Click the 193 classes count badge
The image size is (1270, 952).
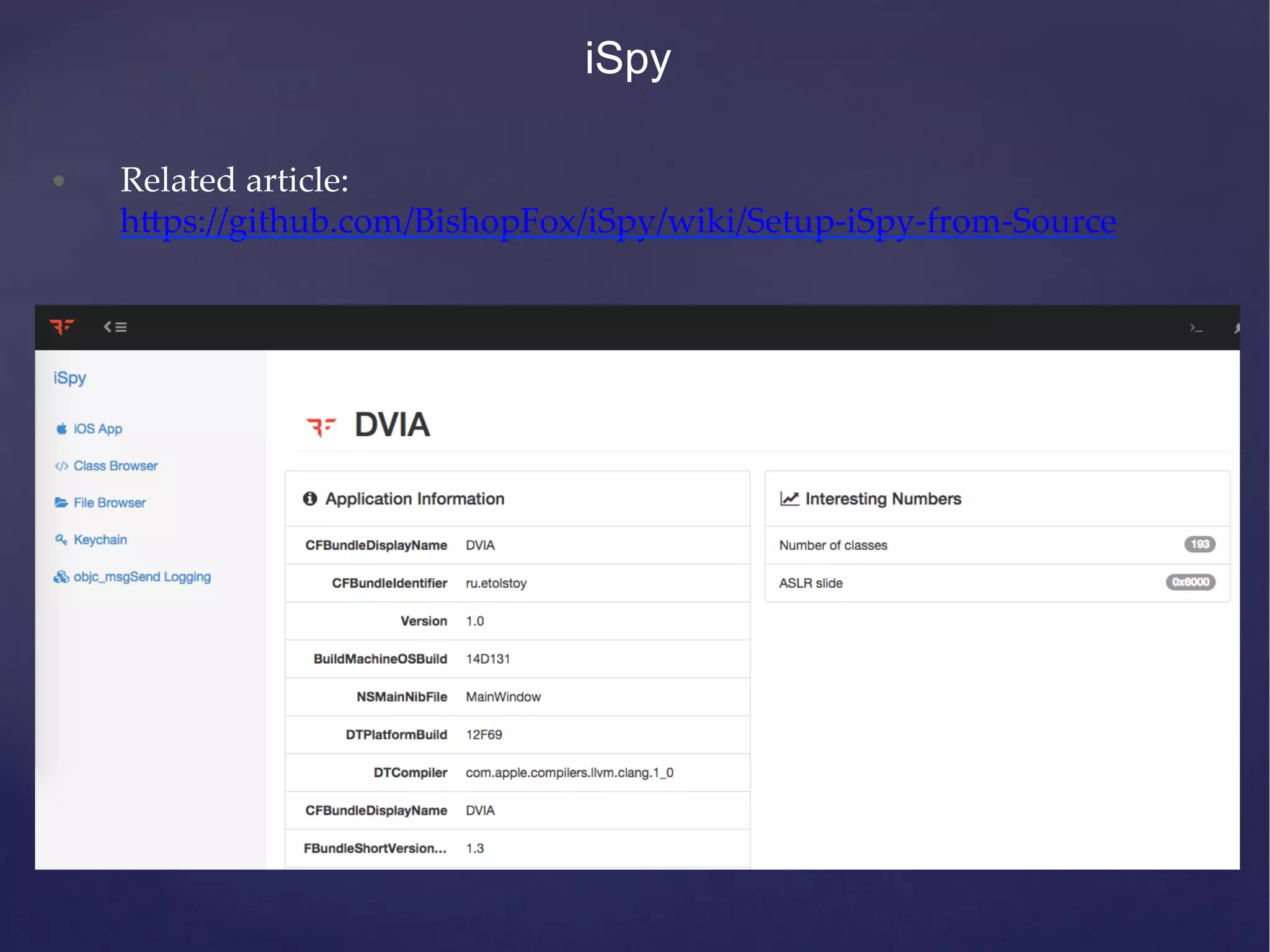point(1200,544)
